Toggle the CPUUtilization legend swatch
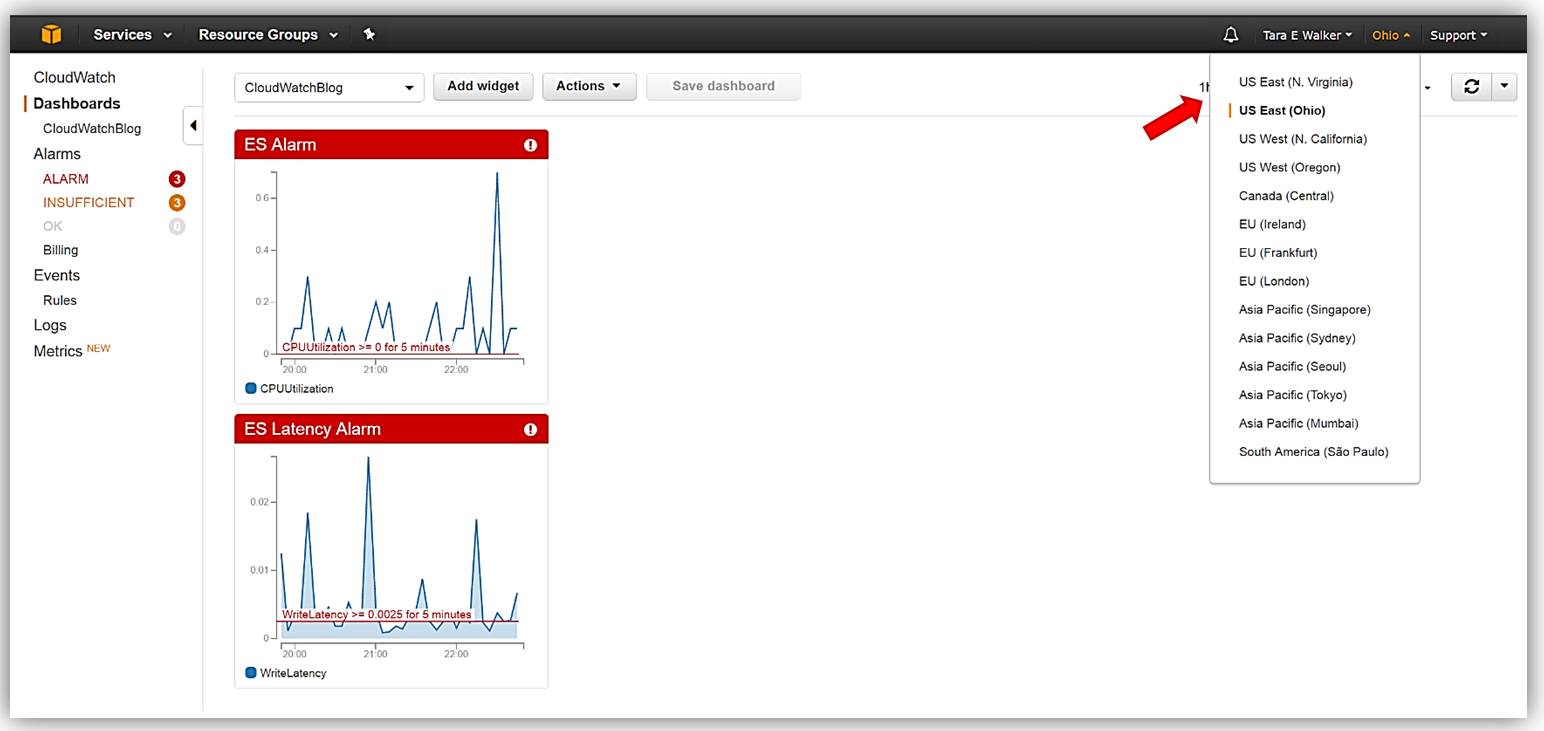Screen dimensions: 1544x731 click(x=251, y=388)
